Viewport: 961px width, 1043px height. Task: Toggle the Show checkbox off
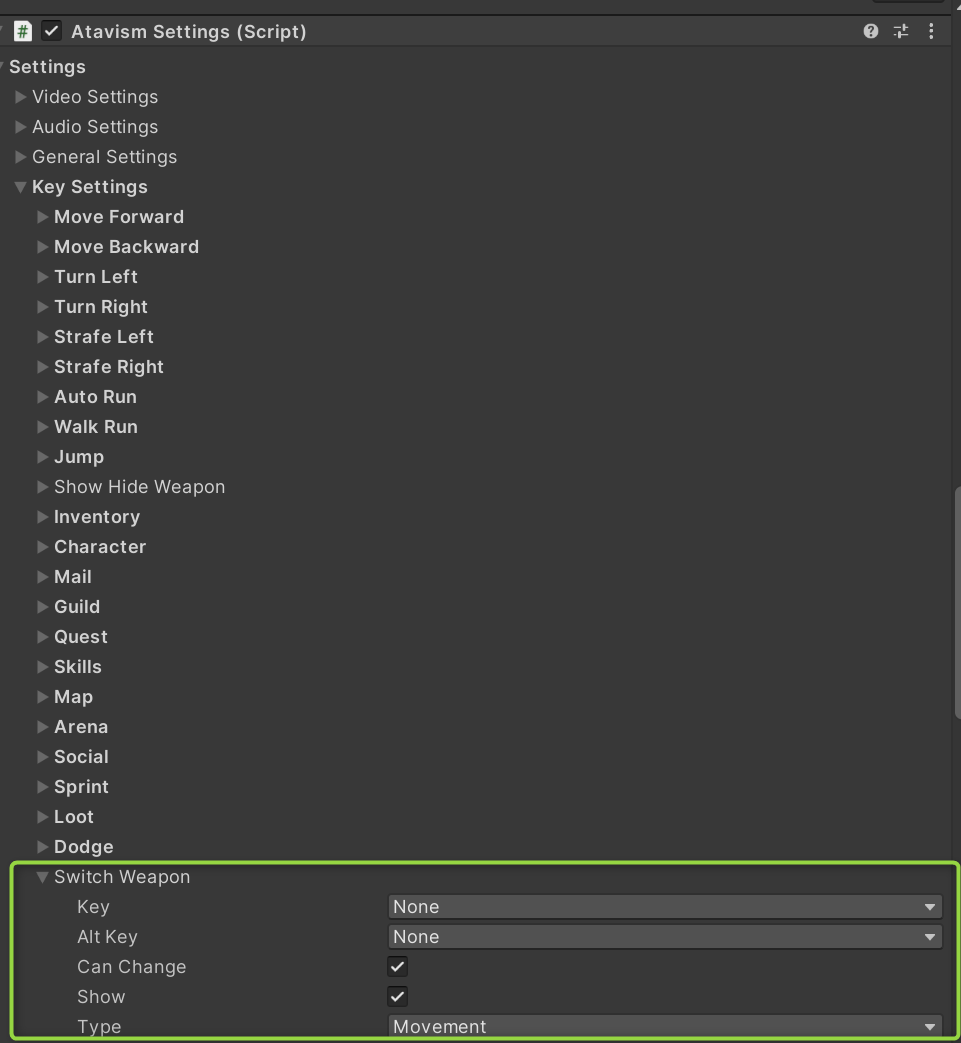pos(397,997)
